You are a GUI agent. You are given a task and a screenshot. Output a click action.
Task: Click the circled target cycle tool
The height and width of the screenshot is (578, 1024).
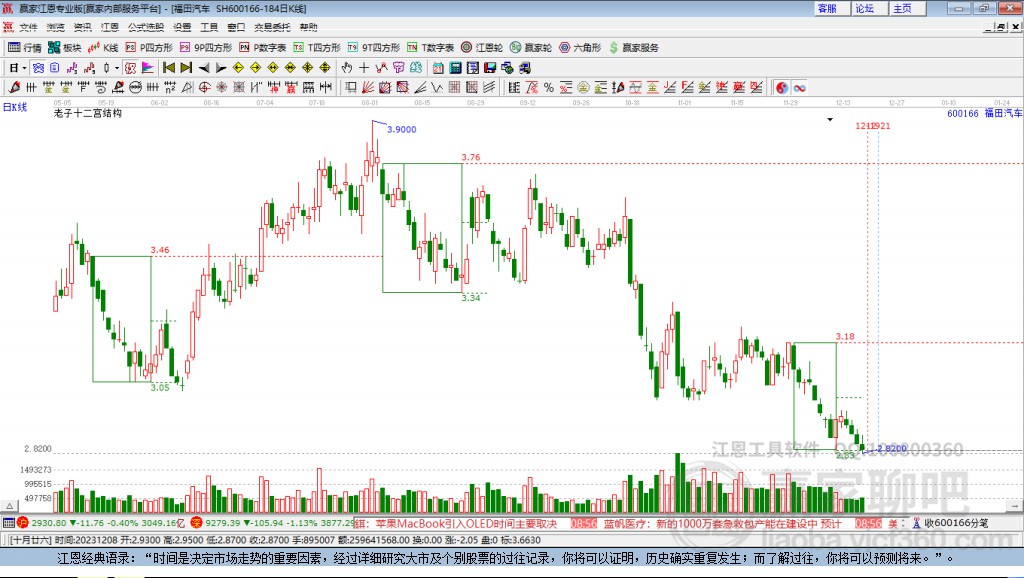click(x=204, y=88)
